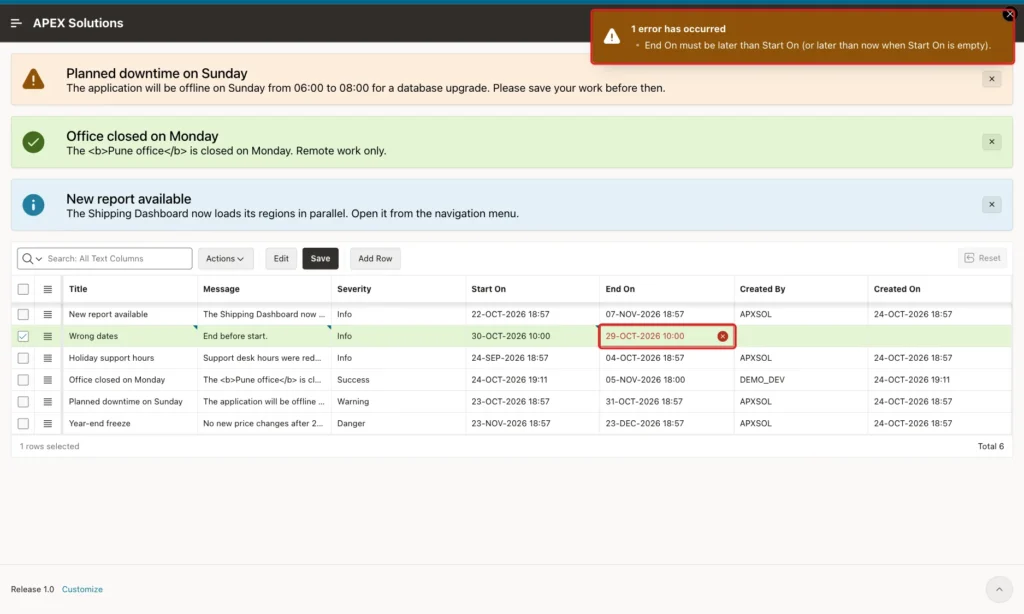Viewport: 1024px width, 614px height.
Task: Open the Actions dropdown menu
Action: click(x=225, y=259)
